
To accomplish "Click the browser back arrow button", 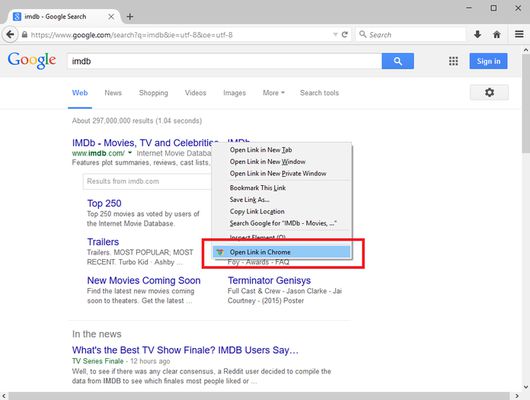I will coord(10,34).
